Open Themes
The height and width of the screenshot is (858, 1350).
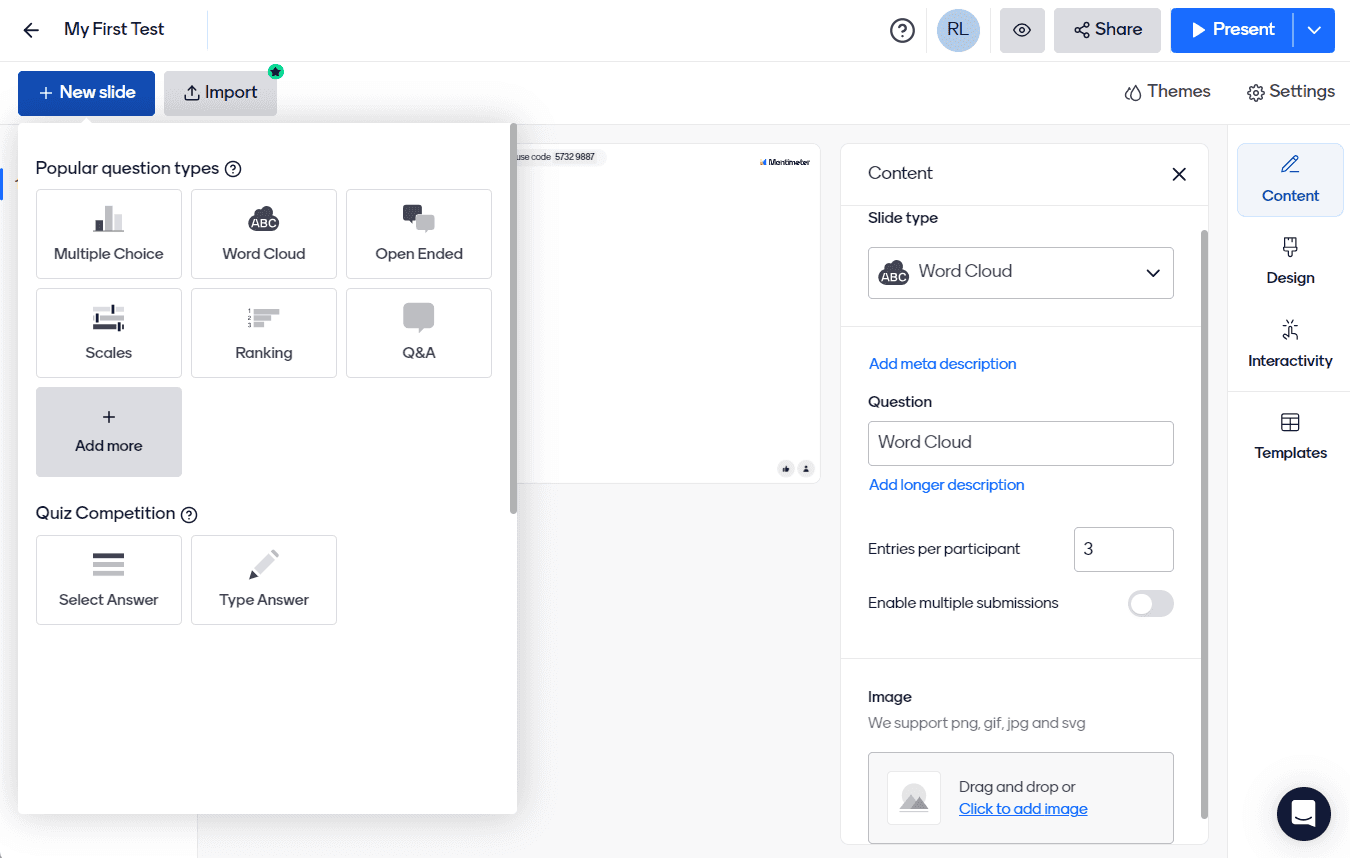tap(1167, 92)
